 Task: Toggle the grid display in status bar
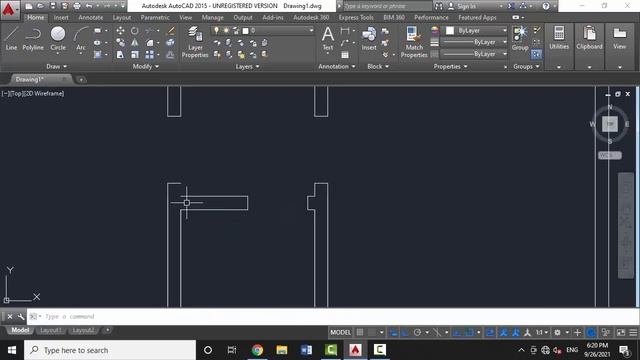coord(360,333)
